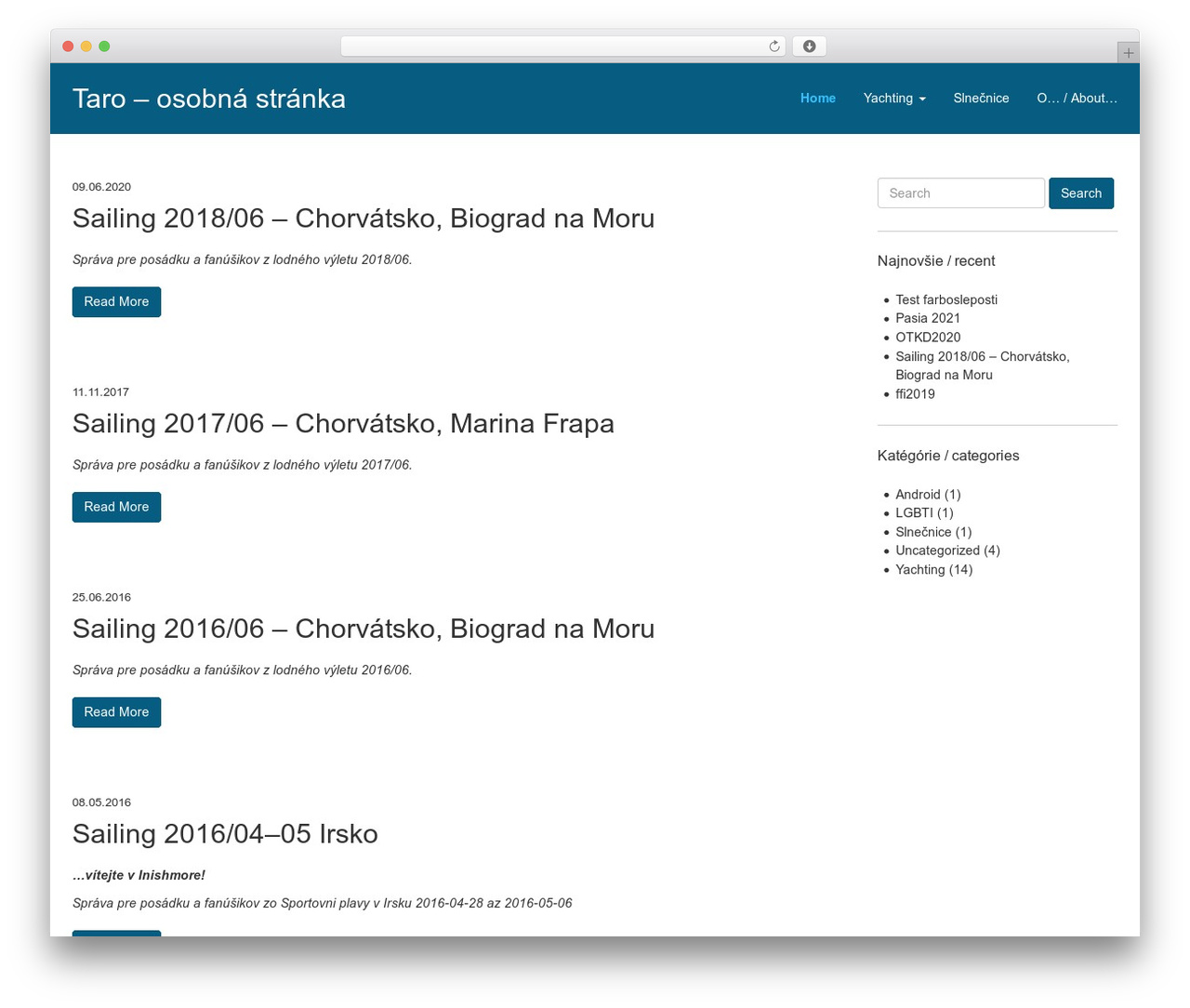
Task: Browse the LGBTI category
Action: coord(914,513)
